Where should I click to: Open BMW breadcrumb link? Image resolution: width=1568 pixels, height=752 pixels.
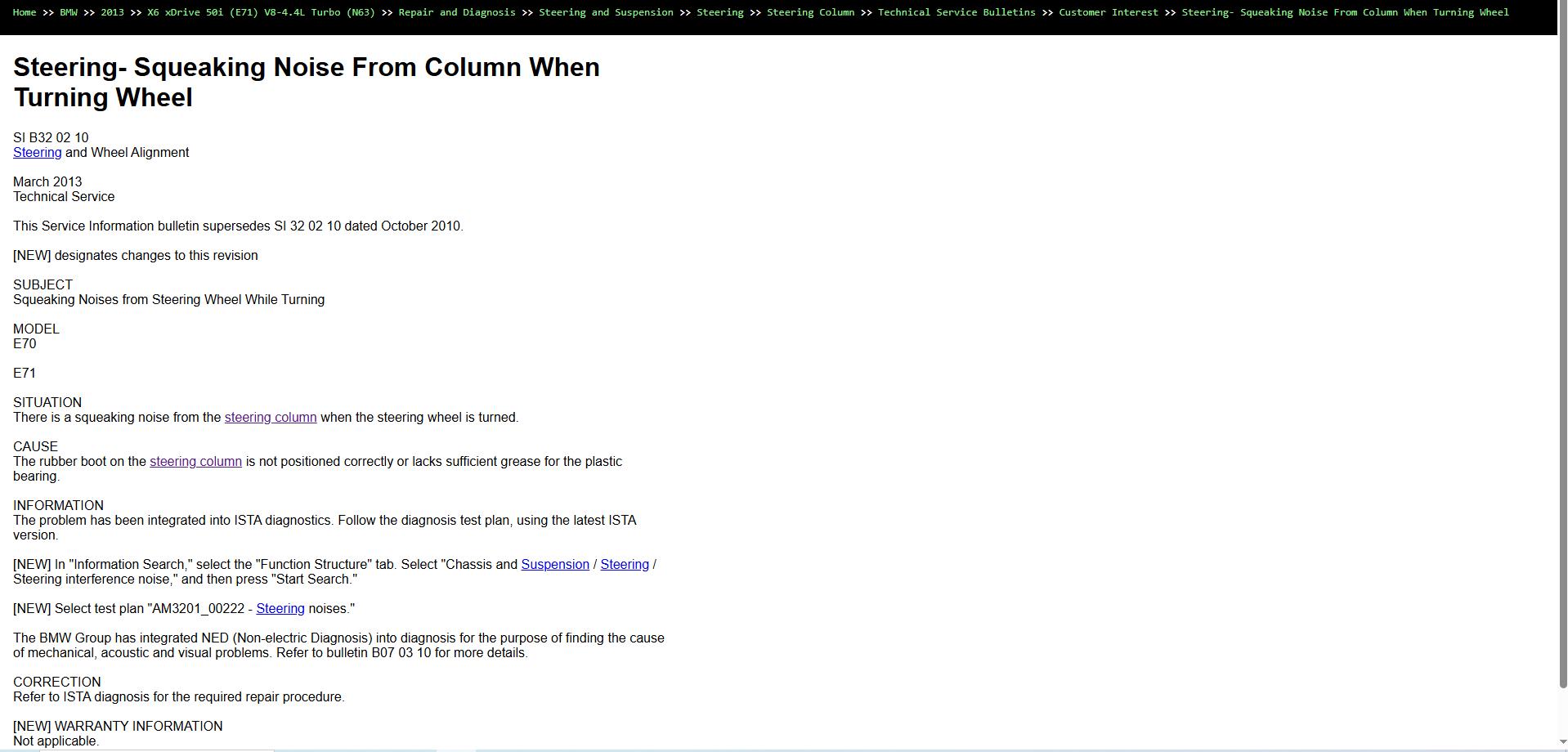(x=69, y=12)
